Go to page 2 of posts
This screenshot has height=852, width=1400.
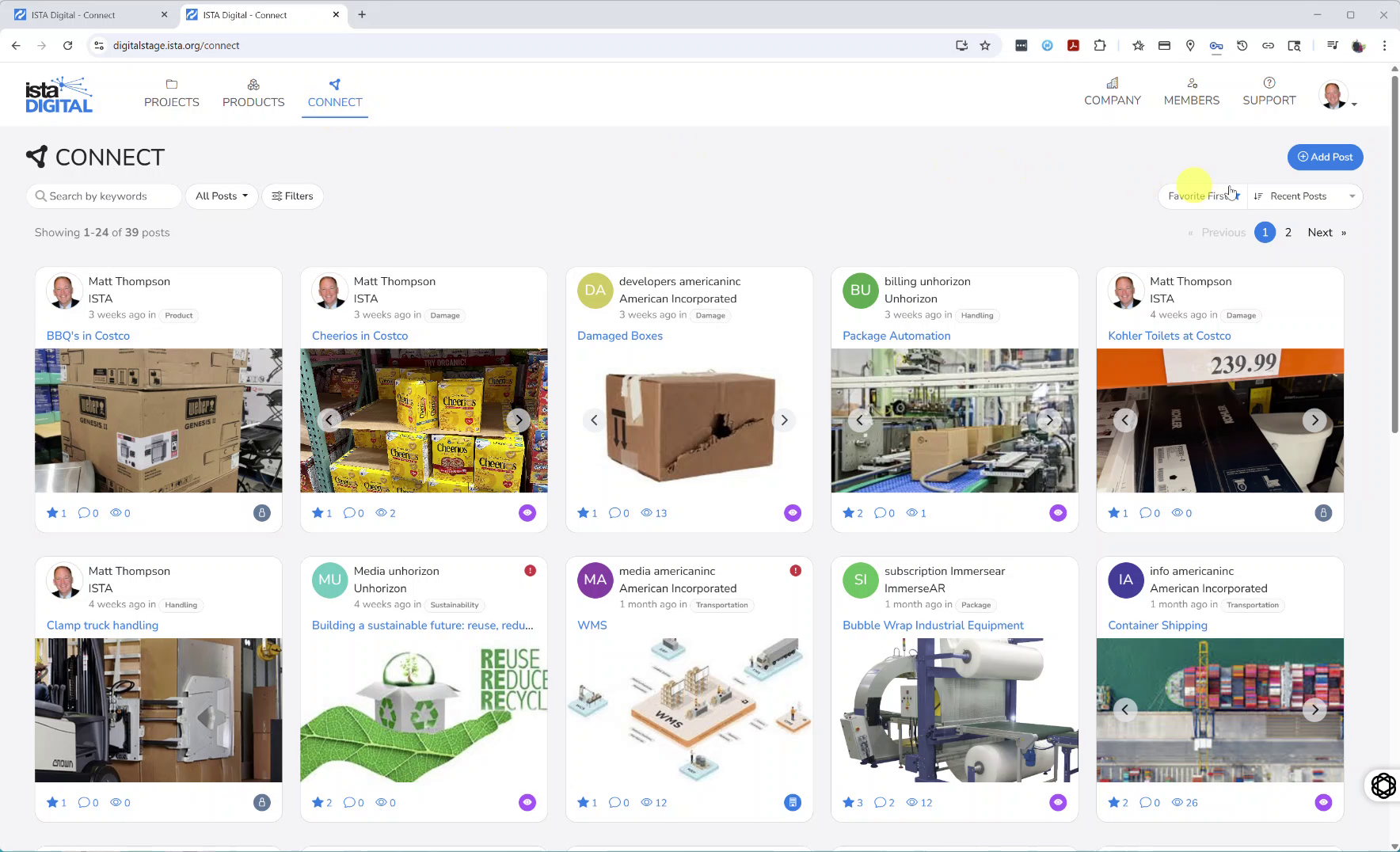[1288, 233]
